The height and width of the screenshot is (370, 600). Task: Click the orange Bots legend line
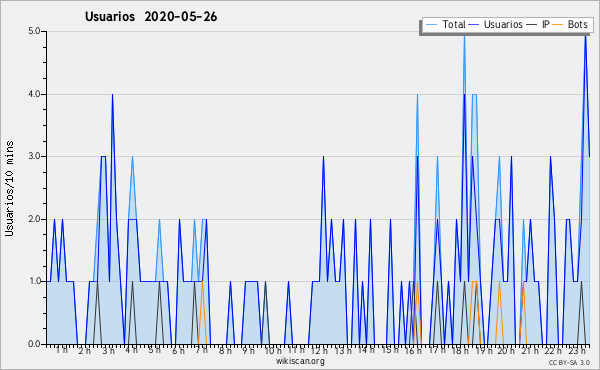[x=558, y=25]
